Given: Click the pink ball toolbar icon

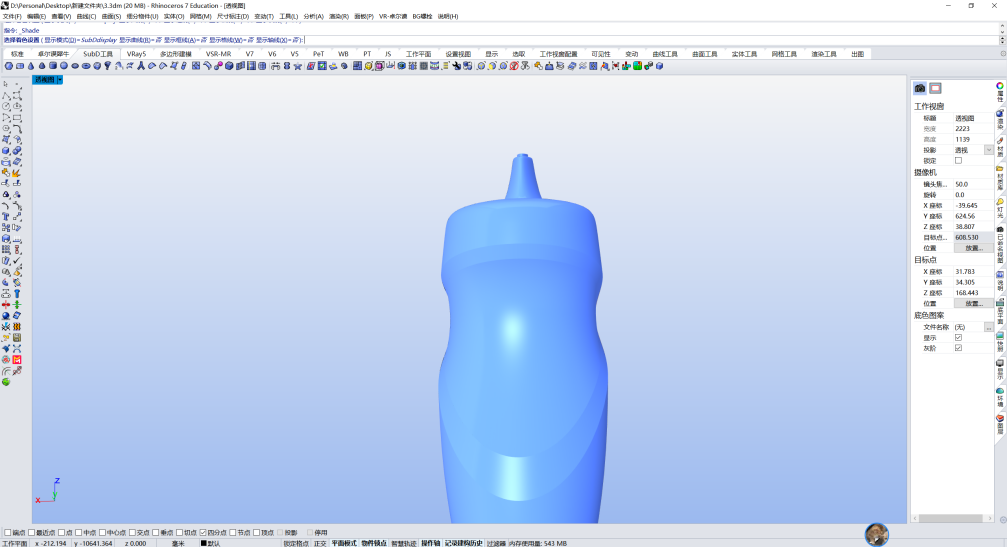Looking at the screenshot, I should tap(218, 66).
